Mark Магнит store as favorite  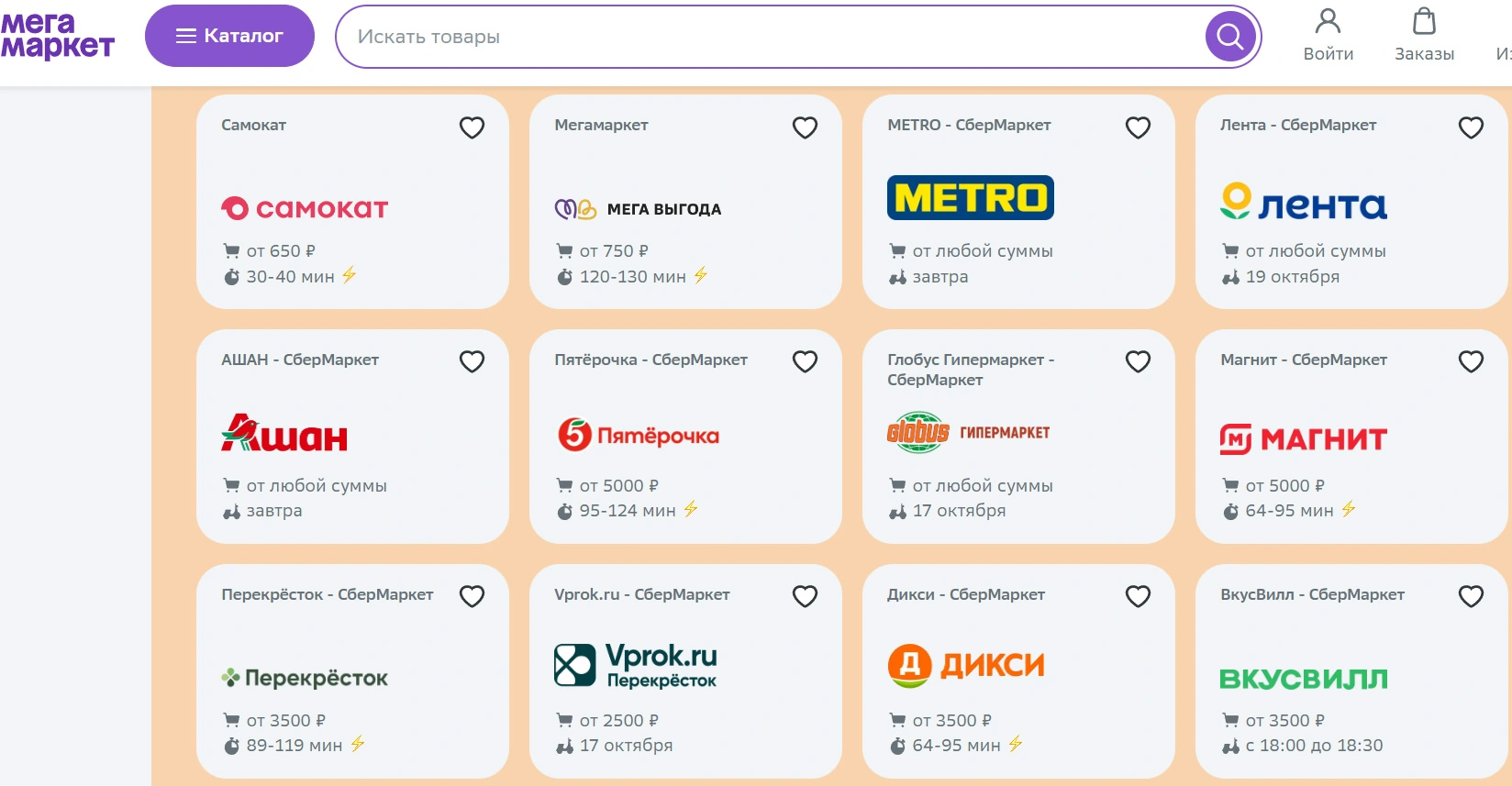point(1471,361)
